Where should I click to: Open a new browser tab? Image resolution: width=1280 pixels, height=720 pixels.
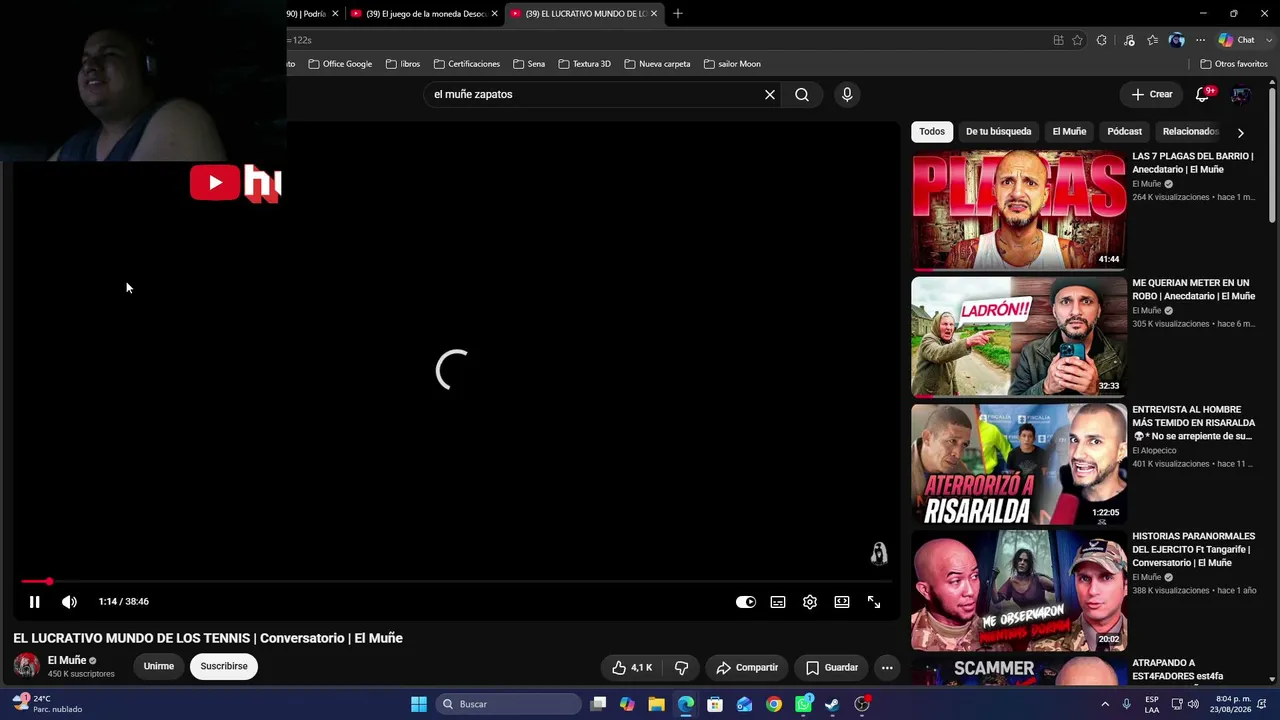(x=678, y=13)
